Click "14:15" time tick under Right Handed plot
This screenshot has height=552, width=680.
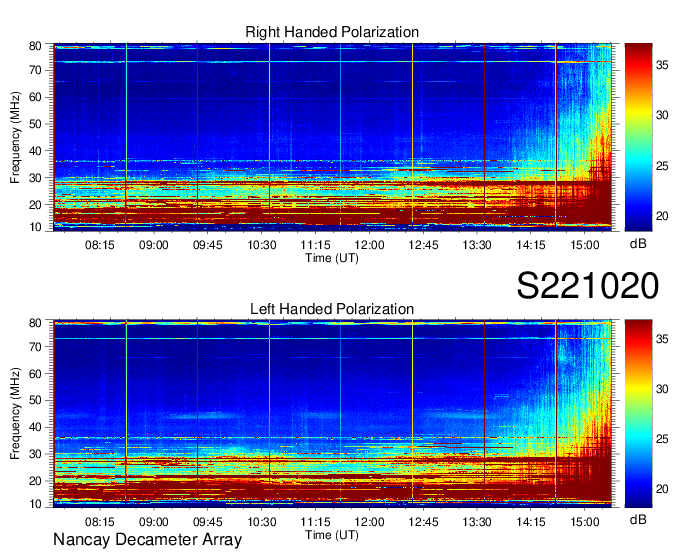point(531,245)
